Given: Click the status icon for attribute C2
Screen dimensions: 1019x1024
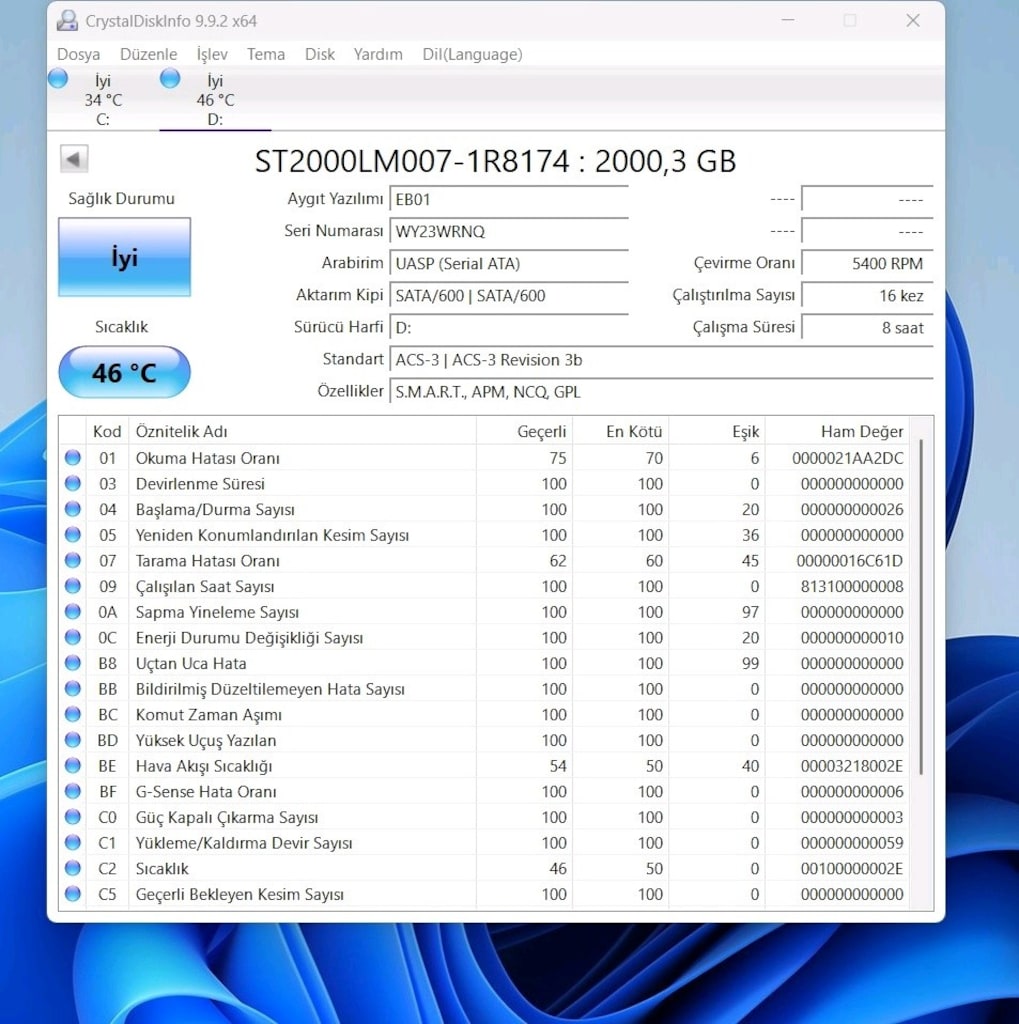Looking at the screenshot, I should tap(73, 869).
